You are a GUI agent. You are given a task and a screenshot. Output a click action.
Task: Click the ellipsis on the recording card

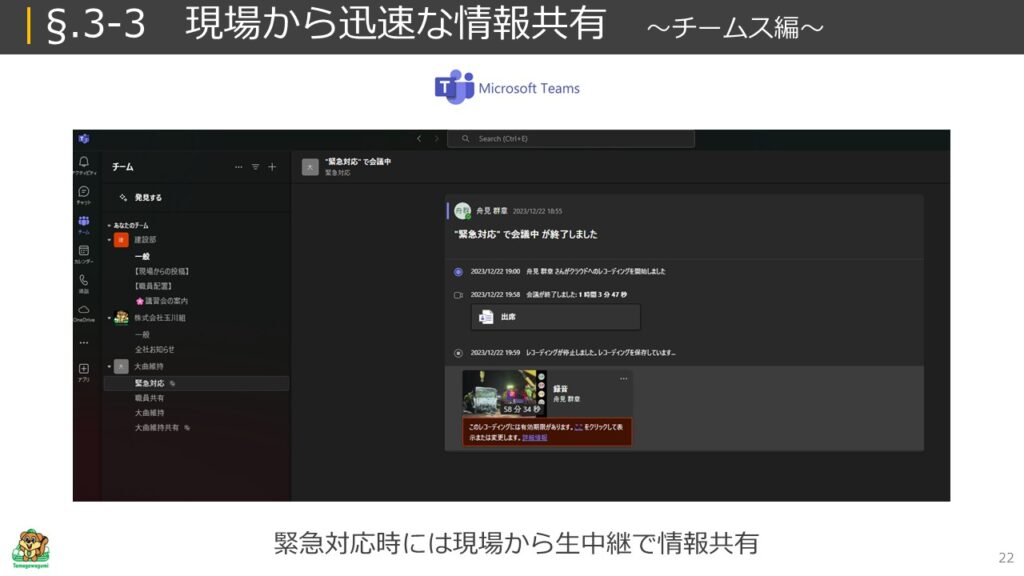(x=624, y=379)
